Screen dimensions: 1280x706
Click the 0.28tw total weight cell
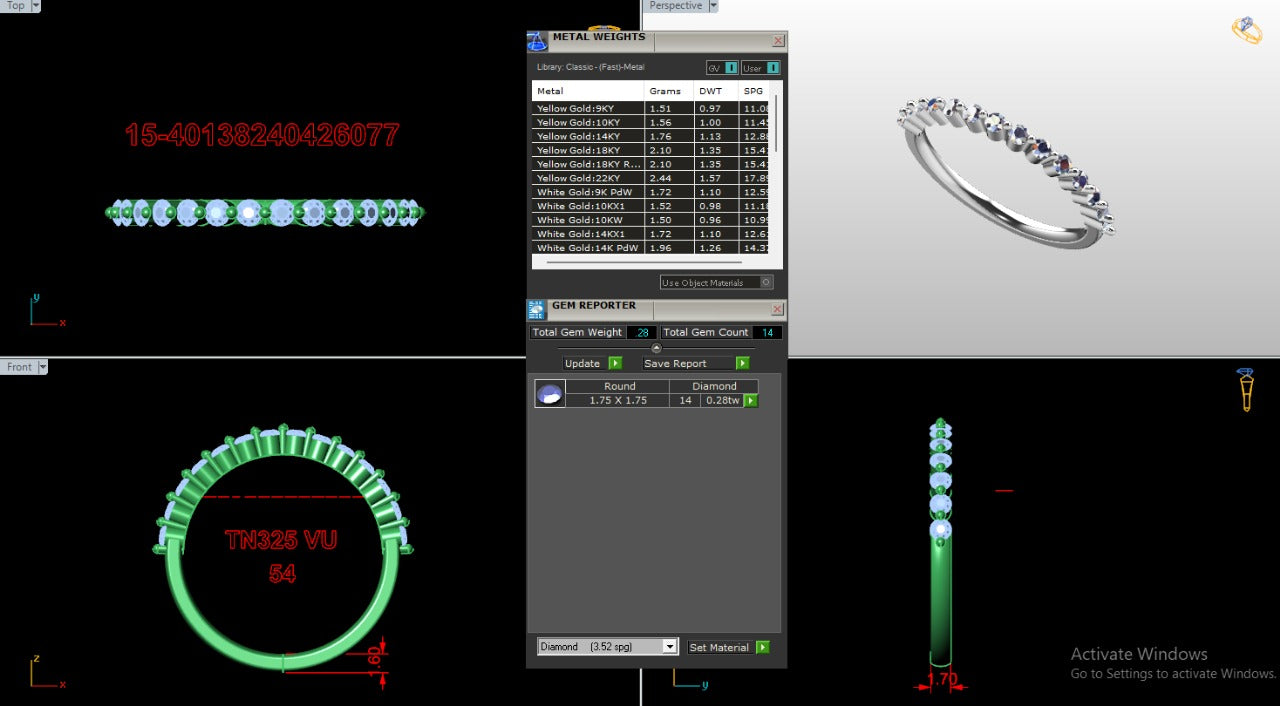click(722, 400)
